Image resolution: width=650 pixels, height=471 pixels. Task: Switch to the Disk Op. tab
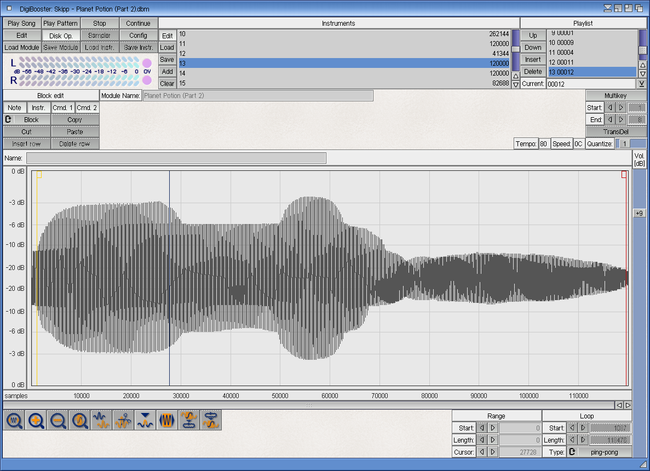(x=60, y=35)
